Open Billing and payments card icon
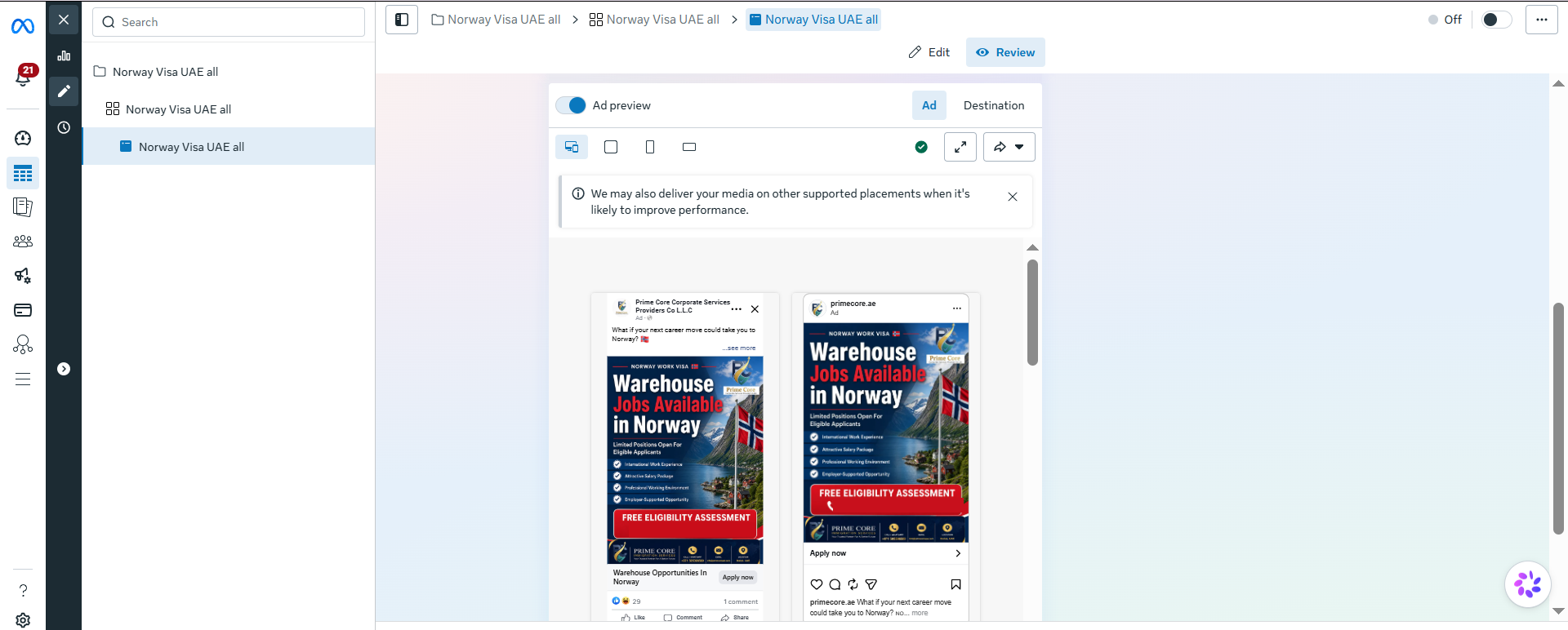This screenshot has width=1568, height=630. point(23,310)
